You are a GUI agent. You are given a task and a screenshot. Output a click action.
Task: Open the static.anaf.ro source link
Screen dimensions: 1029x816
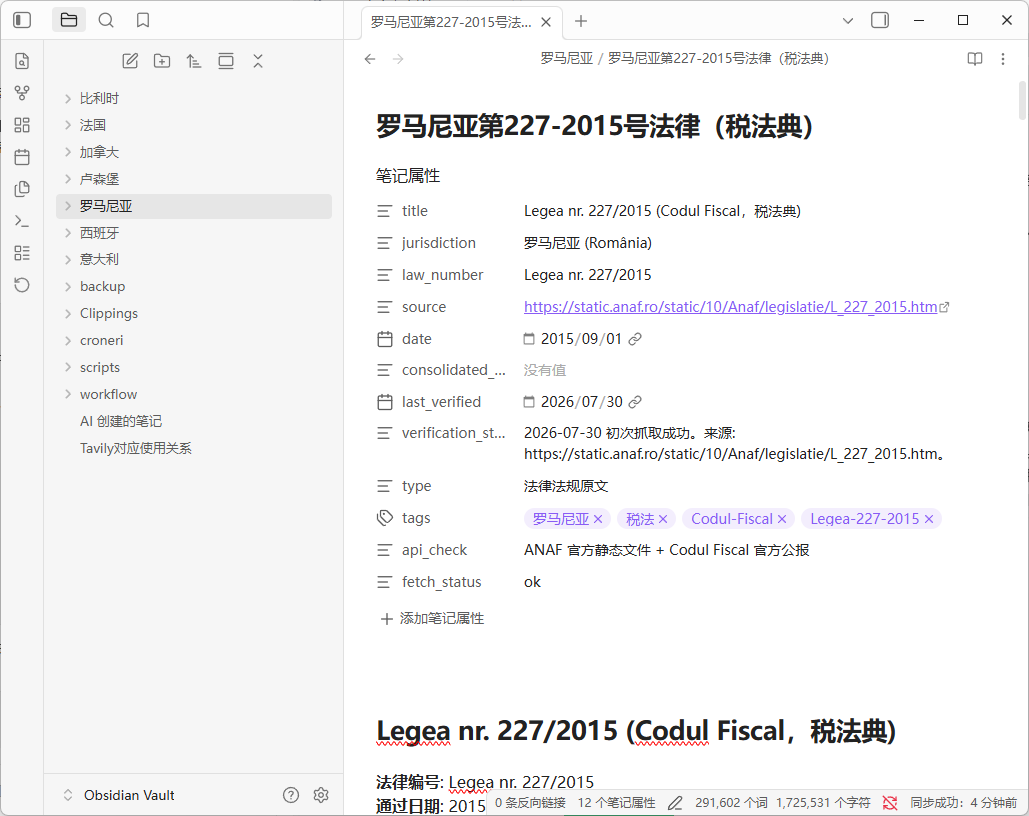pyautogui.click(x=730, y=307)
